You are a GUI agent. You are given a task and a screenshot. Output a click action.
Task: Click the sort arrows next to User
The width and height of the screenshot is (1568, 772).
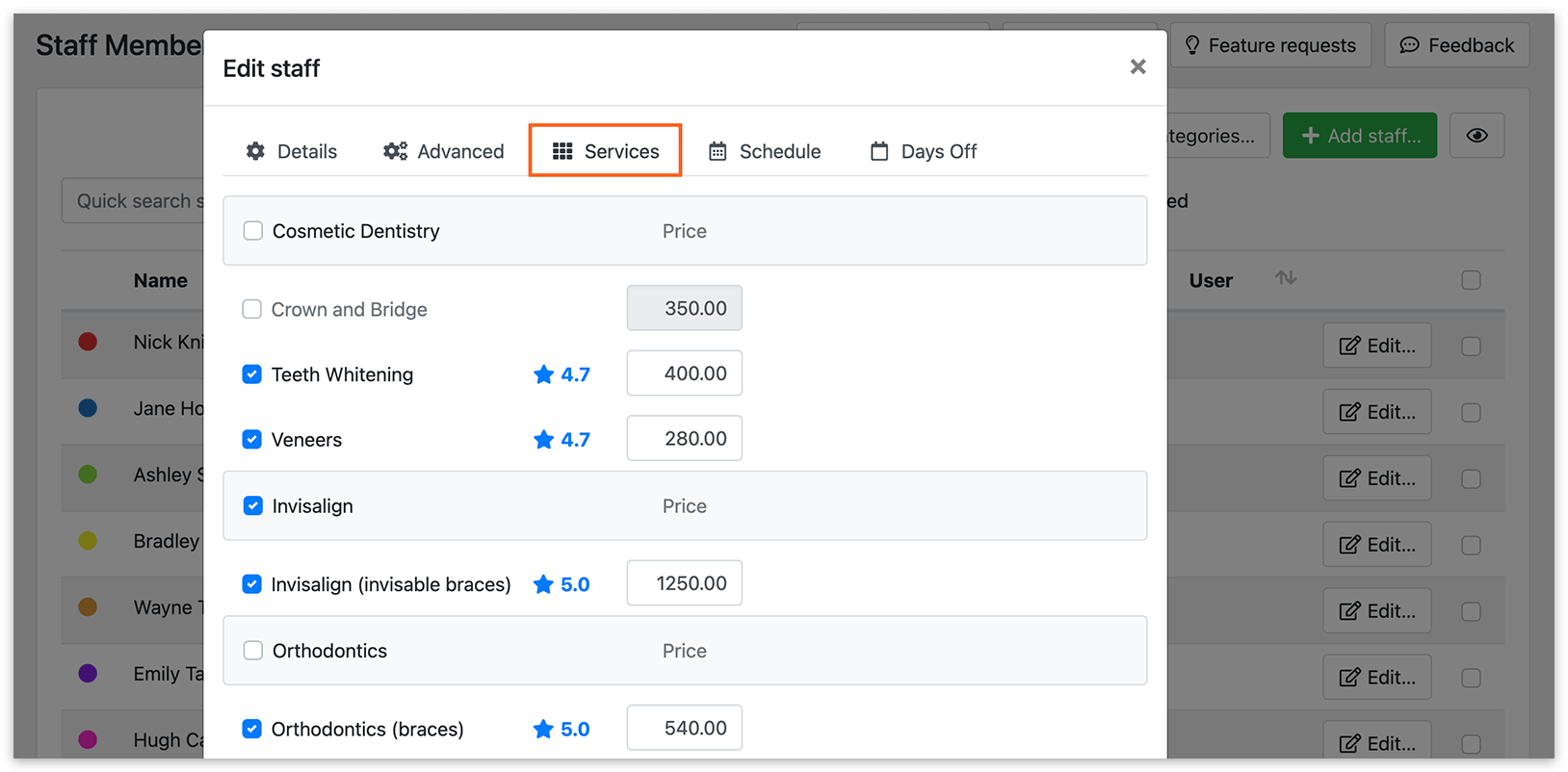(x=1286, y=278)
